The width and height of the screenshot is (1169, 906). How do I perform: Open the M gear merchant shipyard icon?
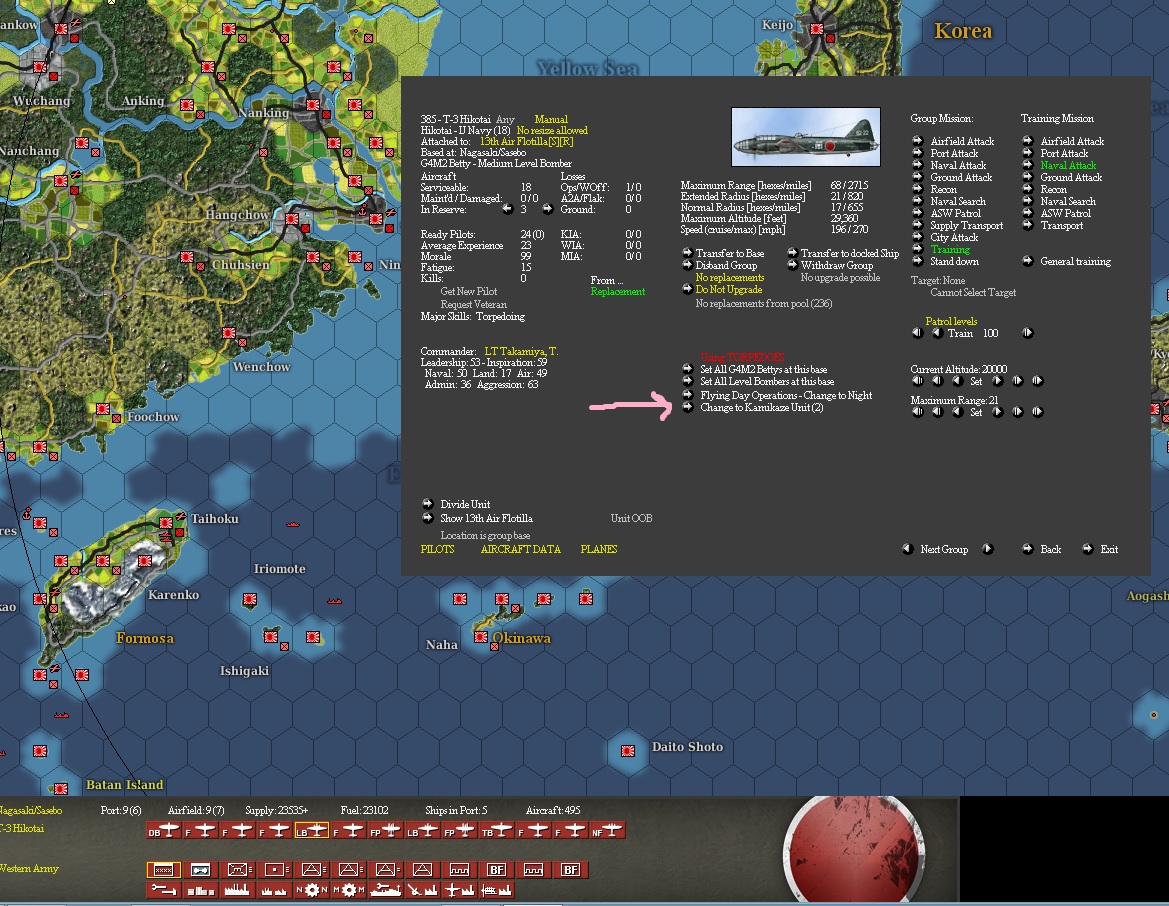(x=349, y=890)
